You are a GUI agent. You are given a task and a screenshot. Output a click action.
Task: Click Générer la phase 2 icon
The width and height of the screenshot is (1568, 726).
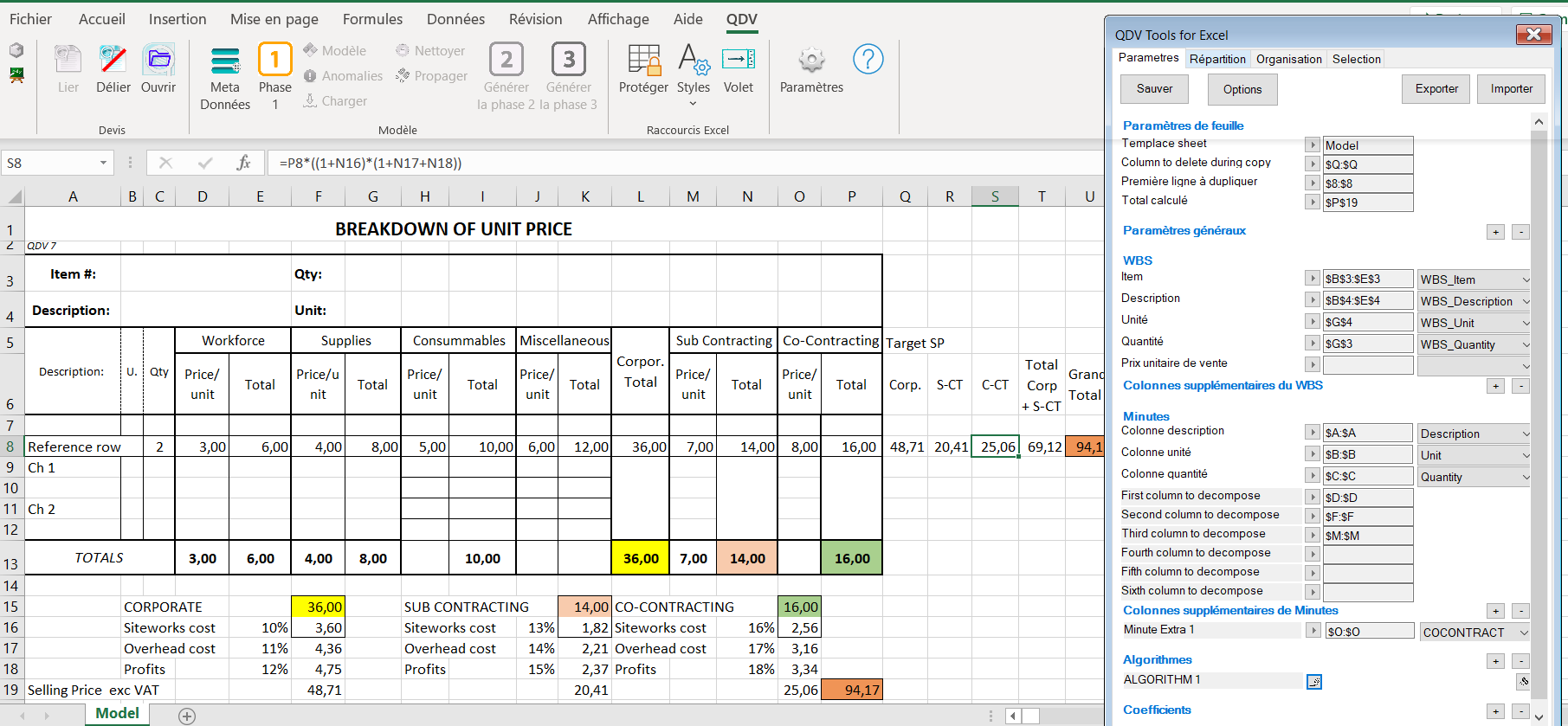tap(507, 60)
